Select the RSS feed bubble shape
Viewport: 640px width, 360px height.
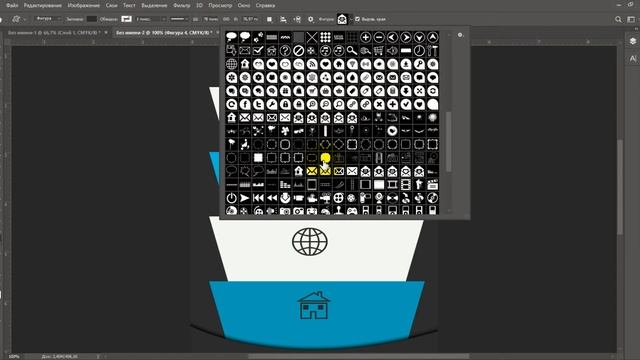point(312,64)
